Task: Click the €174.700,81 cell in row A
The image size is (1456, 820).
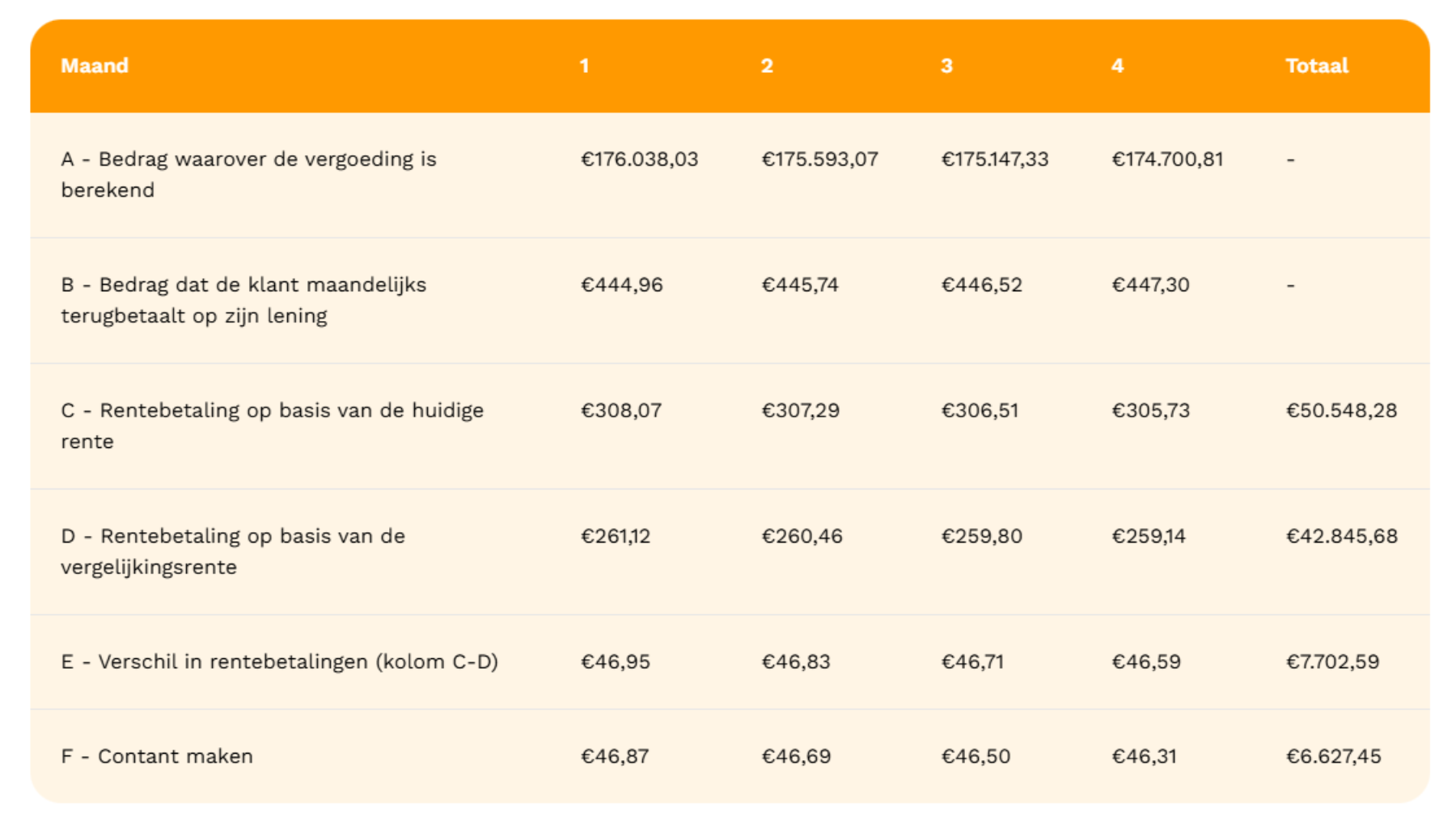Action: [1166, 159]
